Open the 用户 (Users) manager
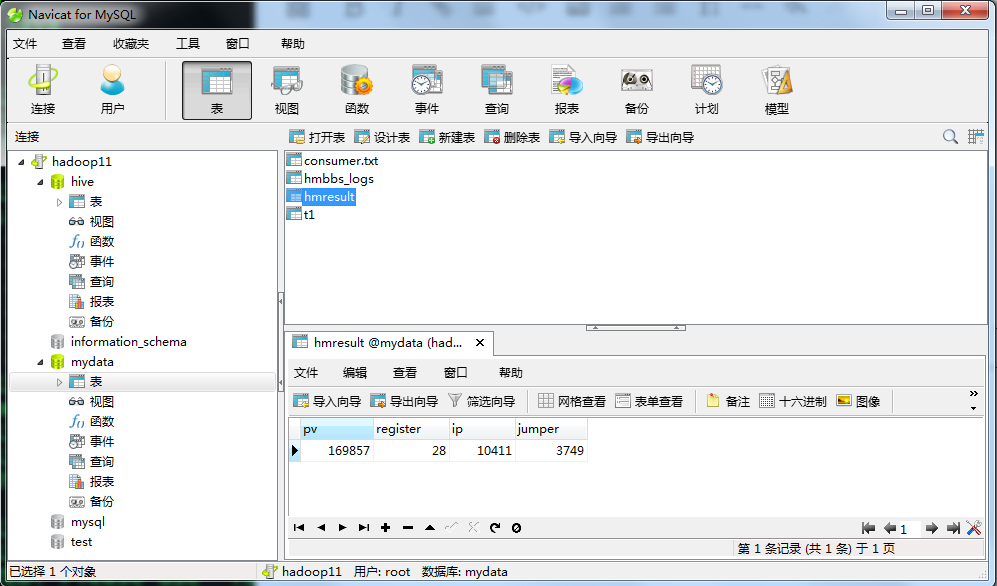Screen dimensions: 997x586 112,88
